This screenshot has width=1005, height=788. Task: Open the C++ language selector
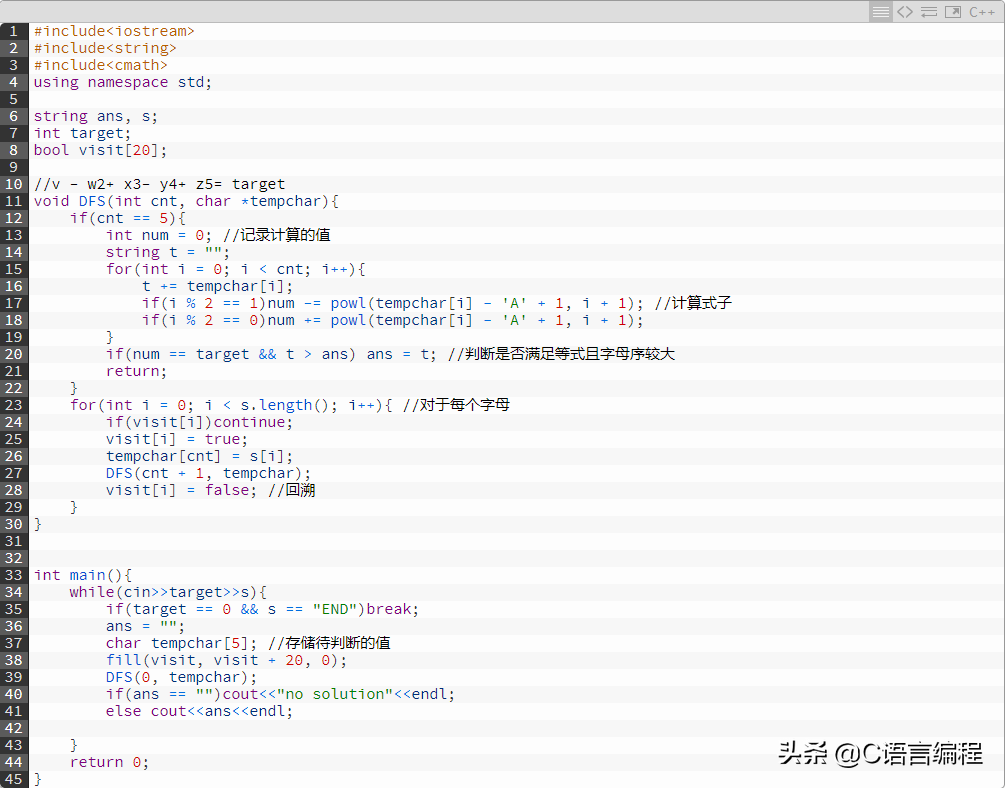click(x=982, y=11)
